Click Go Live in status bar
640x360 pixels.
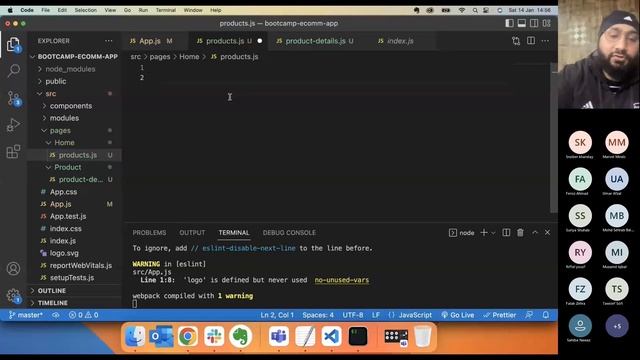coord(458,315)
